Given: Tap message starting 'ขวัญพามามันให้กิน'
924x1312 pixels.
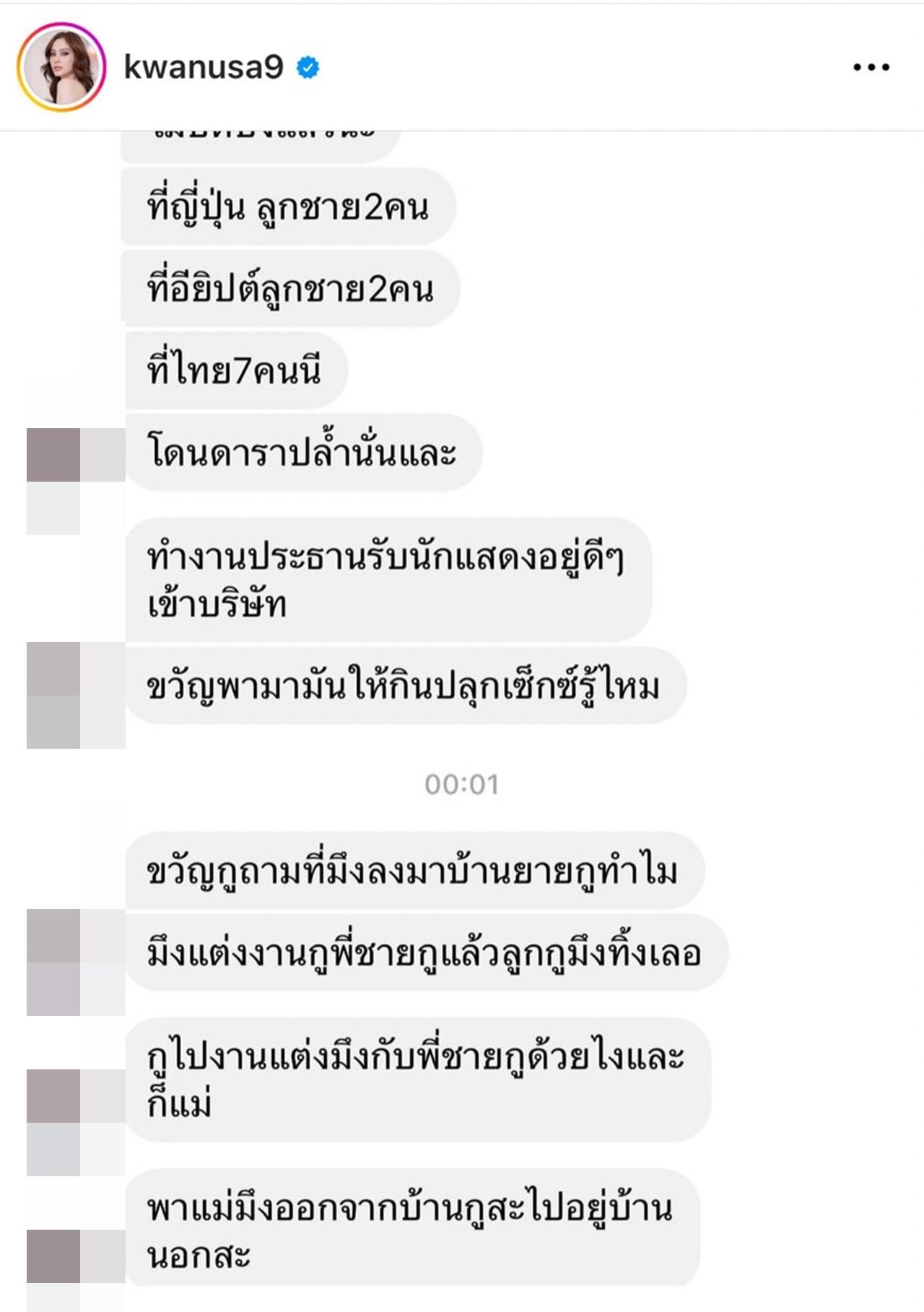Looking at the screenshot, I should 404,686.
